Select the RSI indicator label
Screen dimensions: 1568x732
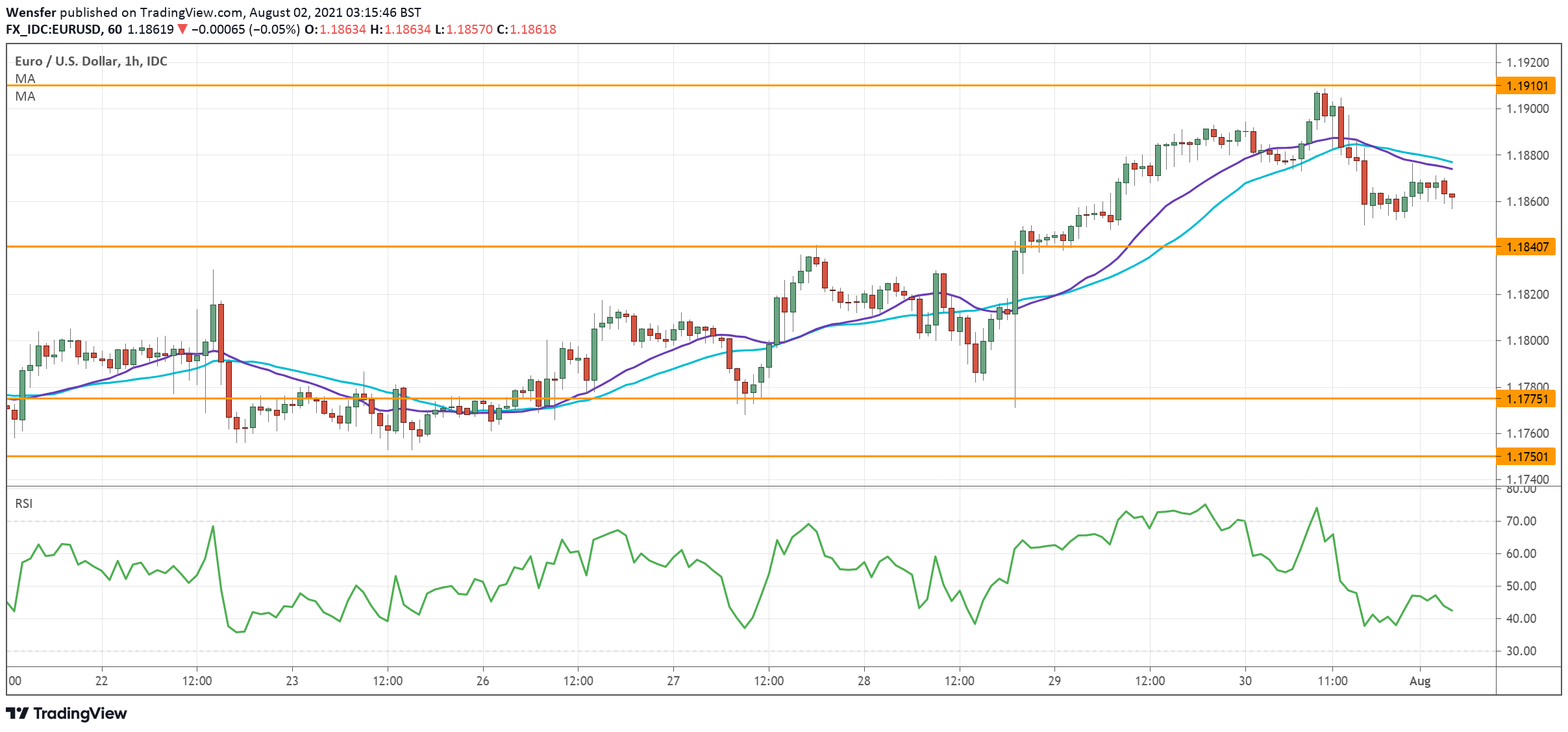[x=24, y=503]
